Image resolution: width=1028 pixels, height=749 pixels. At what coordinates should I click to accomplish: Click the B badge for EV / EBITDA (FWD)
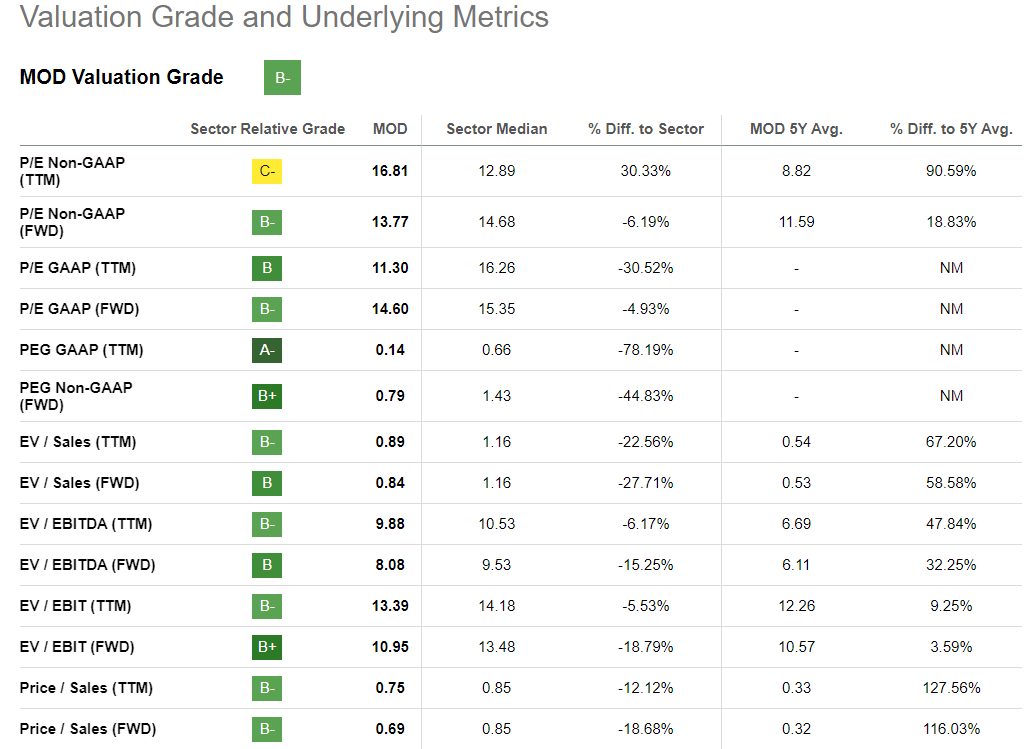point(267,565)
